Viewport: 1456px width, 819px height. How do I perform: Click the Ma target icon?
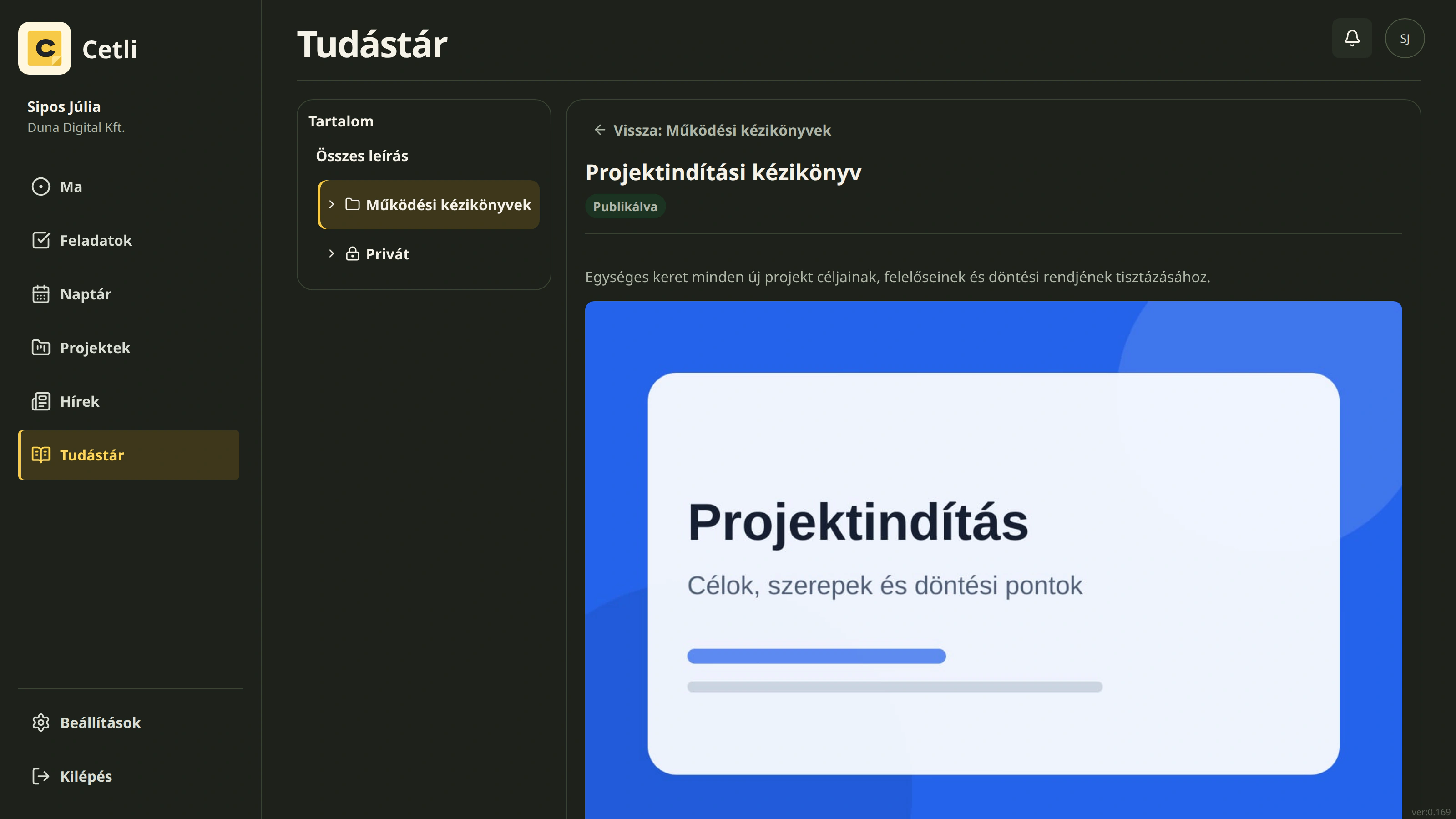click(x=40, y=187)
